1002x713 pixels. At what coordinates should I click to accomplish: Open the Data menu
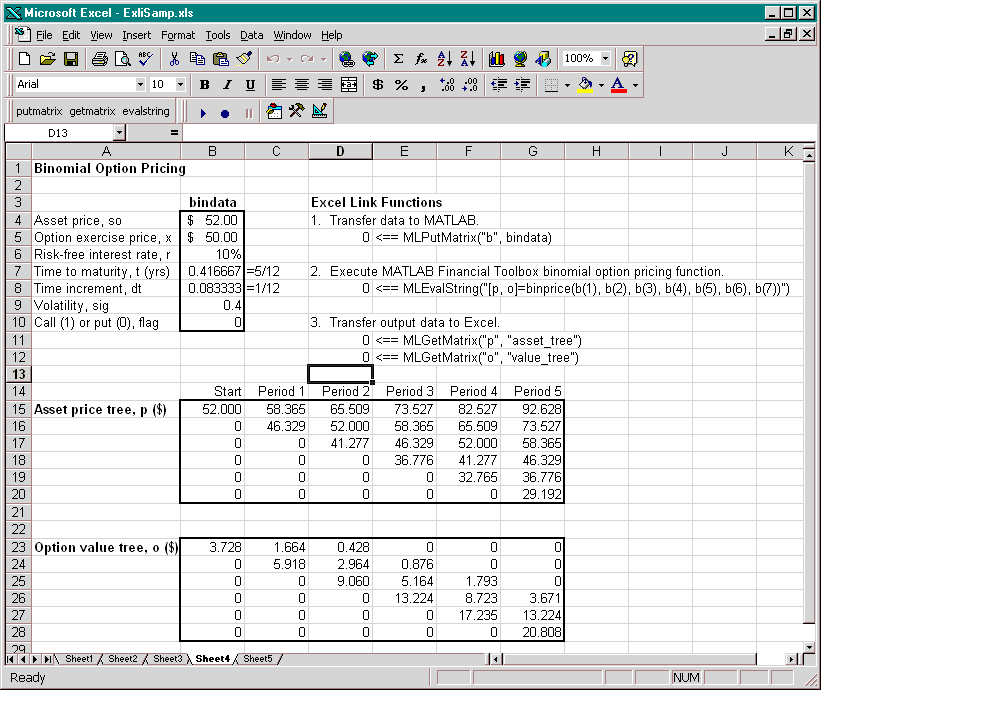coord(252,35)
